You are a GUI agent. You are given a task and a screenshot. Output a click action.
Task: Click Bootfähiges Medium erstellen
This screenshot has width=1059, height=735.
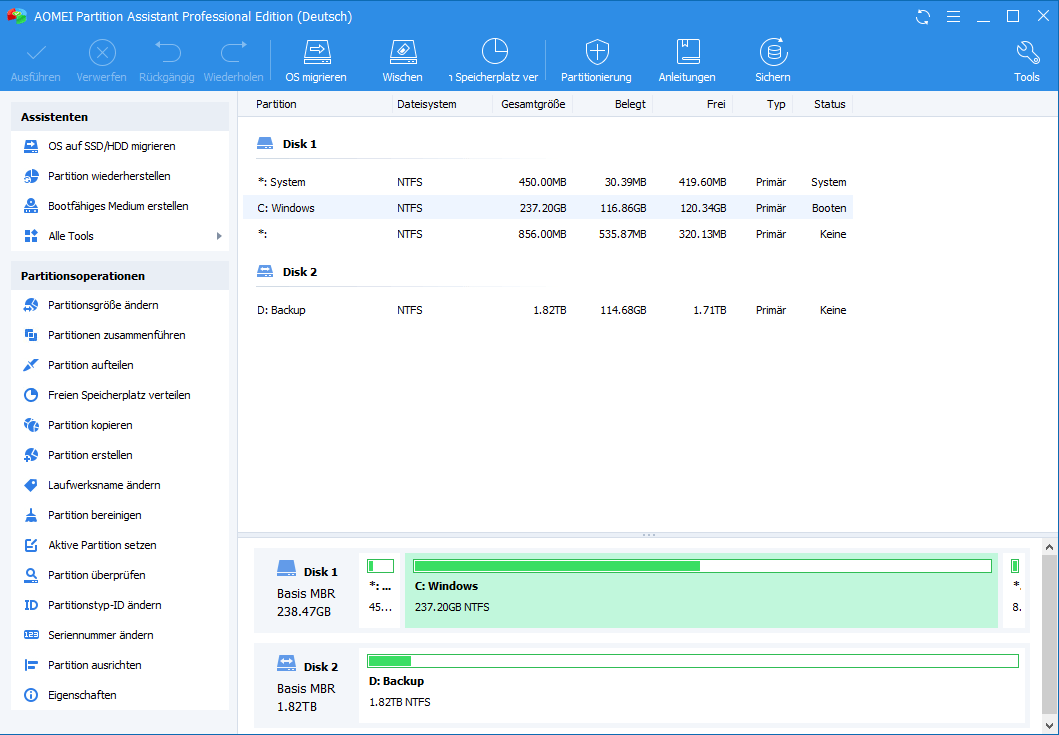tap(118, 206)
